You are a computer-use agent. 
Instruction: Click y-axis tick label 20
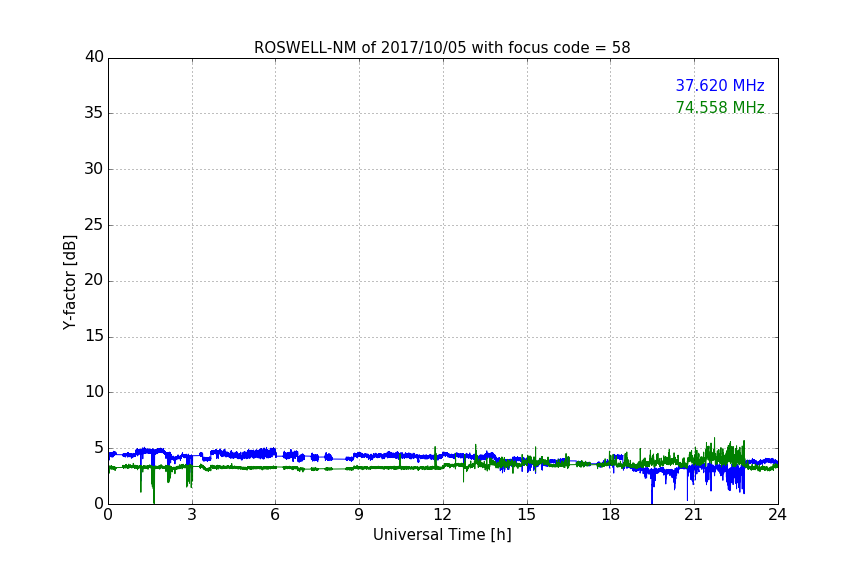pos(94,280)
